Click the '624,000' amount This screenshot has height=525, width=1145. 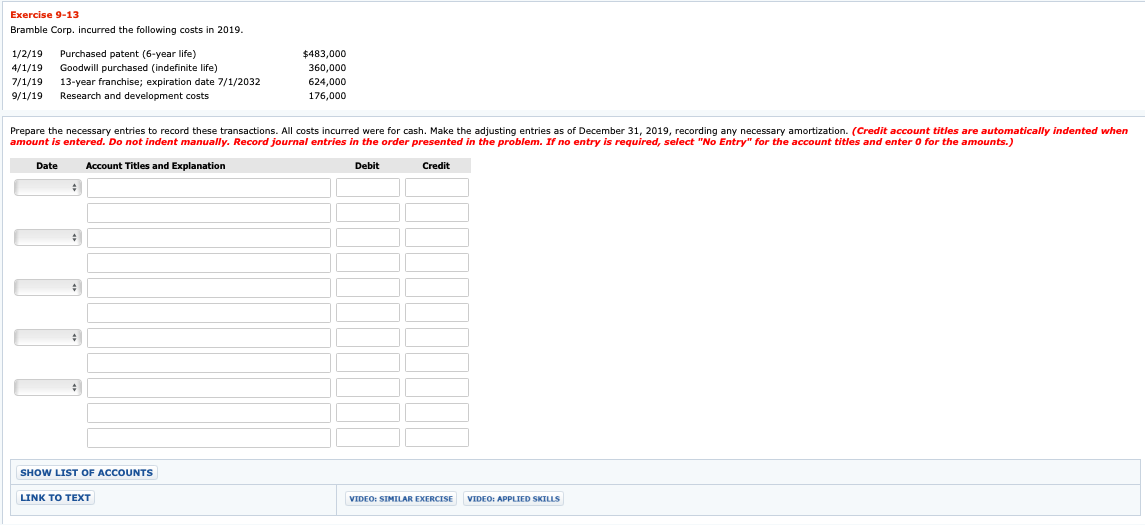coord(327,82)
